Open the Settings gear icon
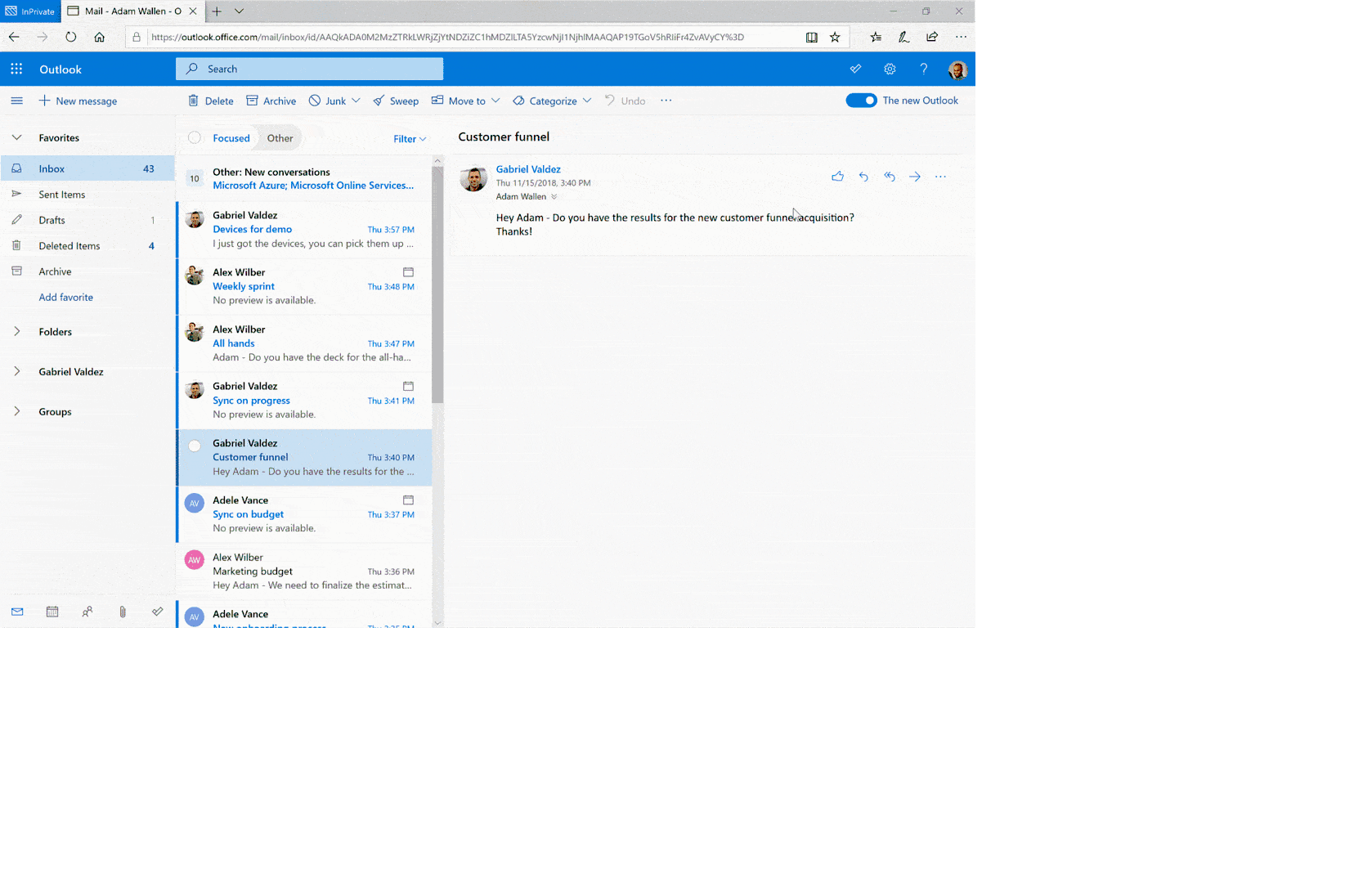 [890, 69]
